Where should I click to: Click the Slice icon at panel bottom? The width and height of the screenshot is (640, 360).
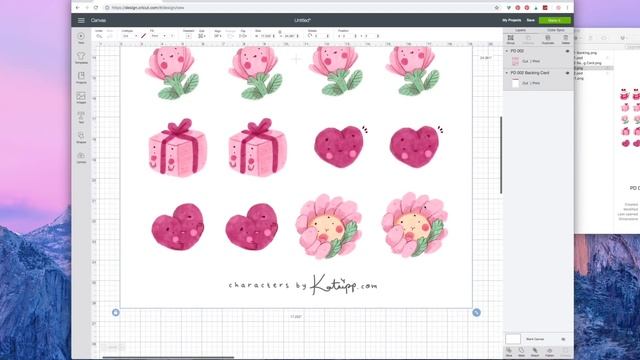tap(509, 352)
